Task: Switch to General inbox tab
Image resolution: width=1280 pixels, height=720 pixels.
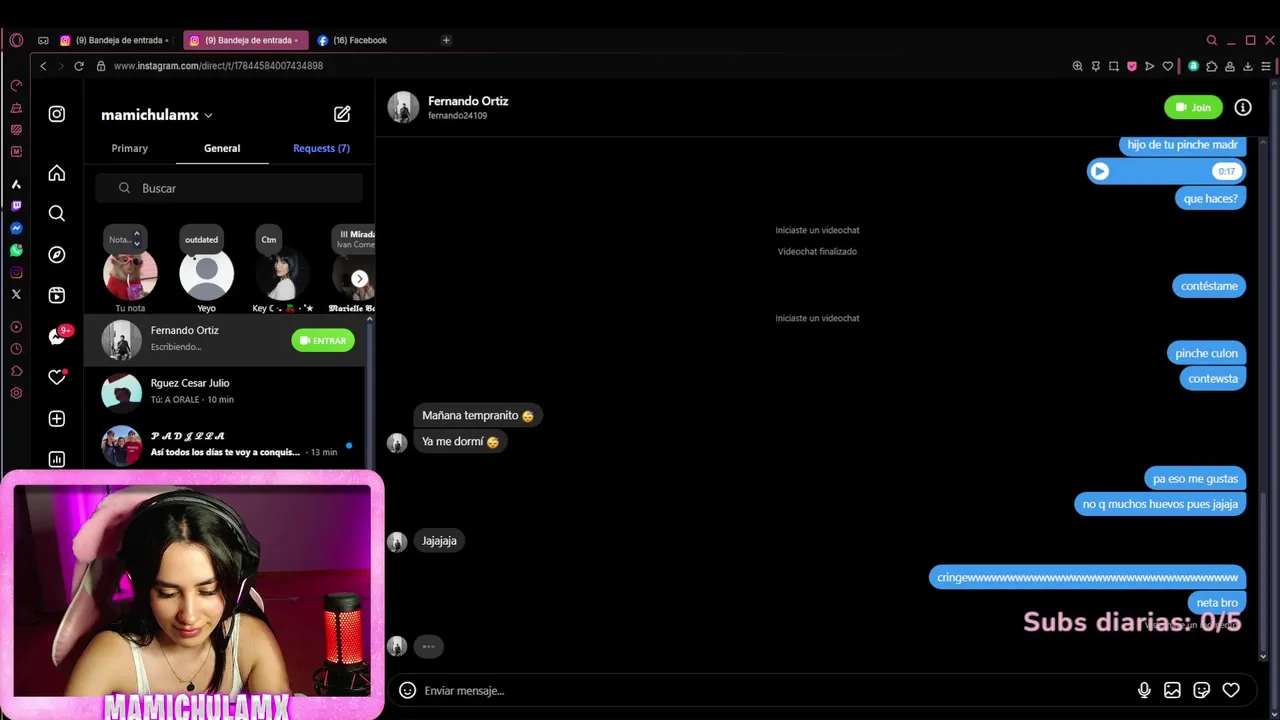Action: coord(222,148)
